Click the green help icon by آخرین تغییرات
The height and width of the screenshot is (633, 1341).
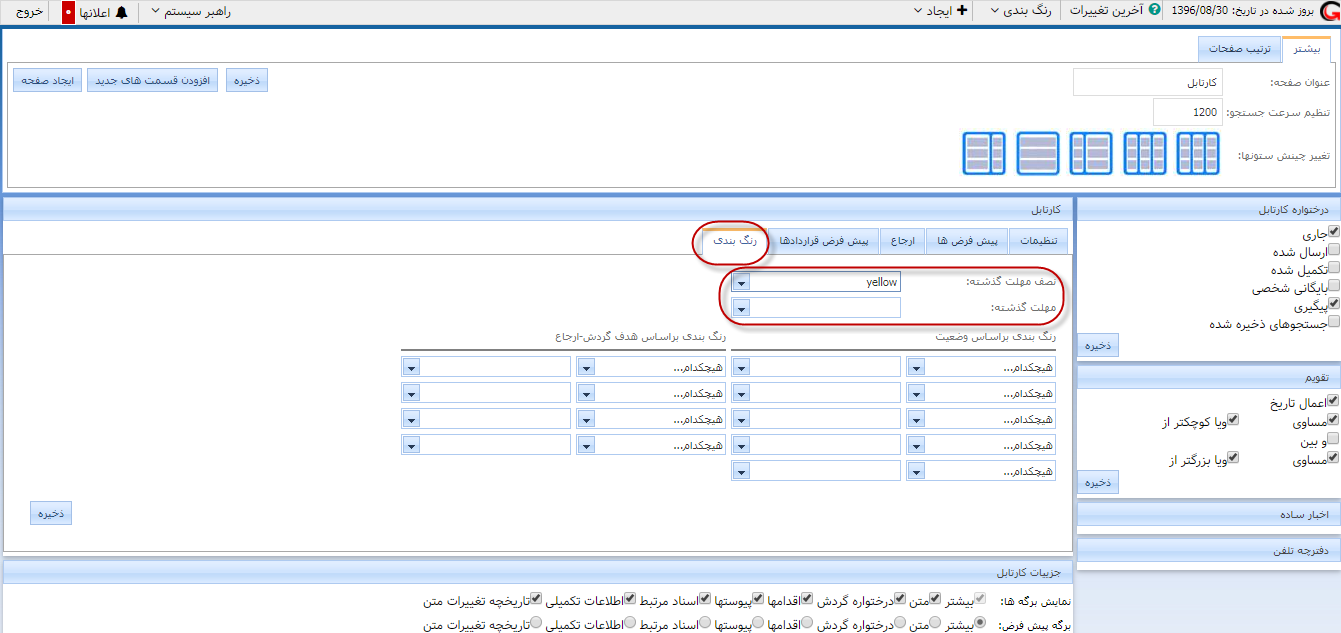point(1155,11)
